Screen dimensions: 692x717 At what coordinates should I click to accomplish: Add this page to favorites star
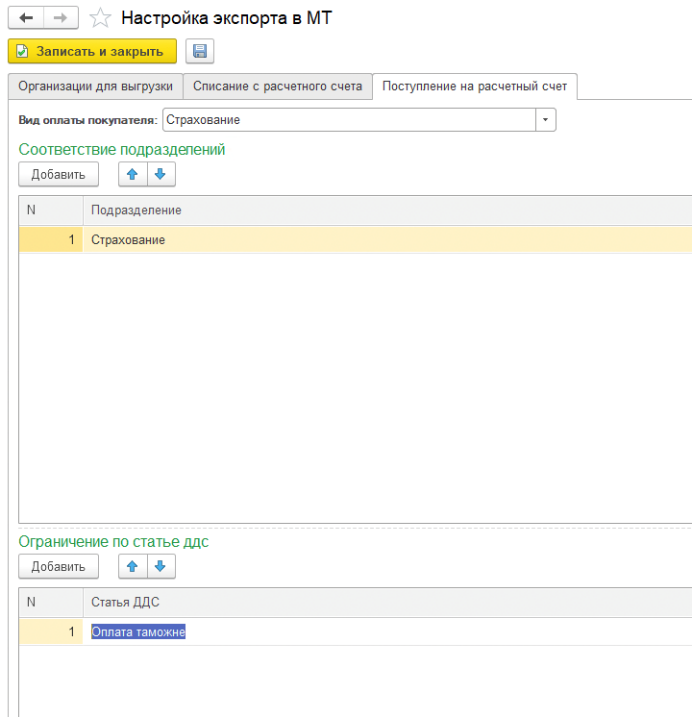pyautogui.click(x=99, y=17)
